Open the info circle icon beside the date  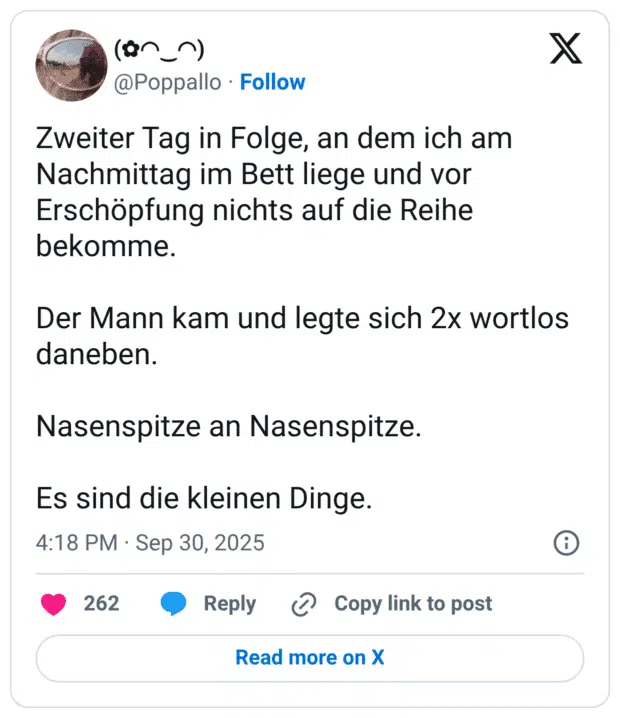pos(566,543)
